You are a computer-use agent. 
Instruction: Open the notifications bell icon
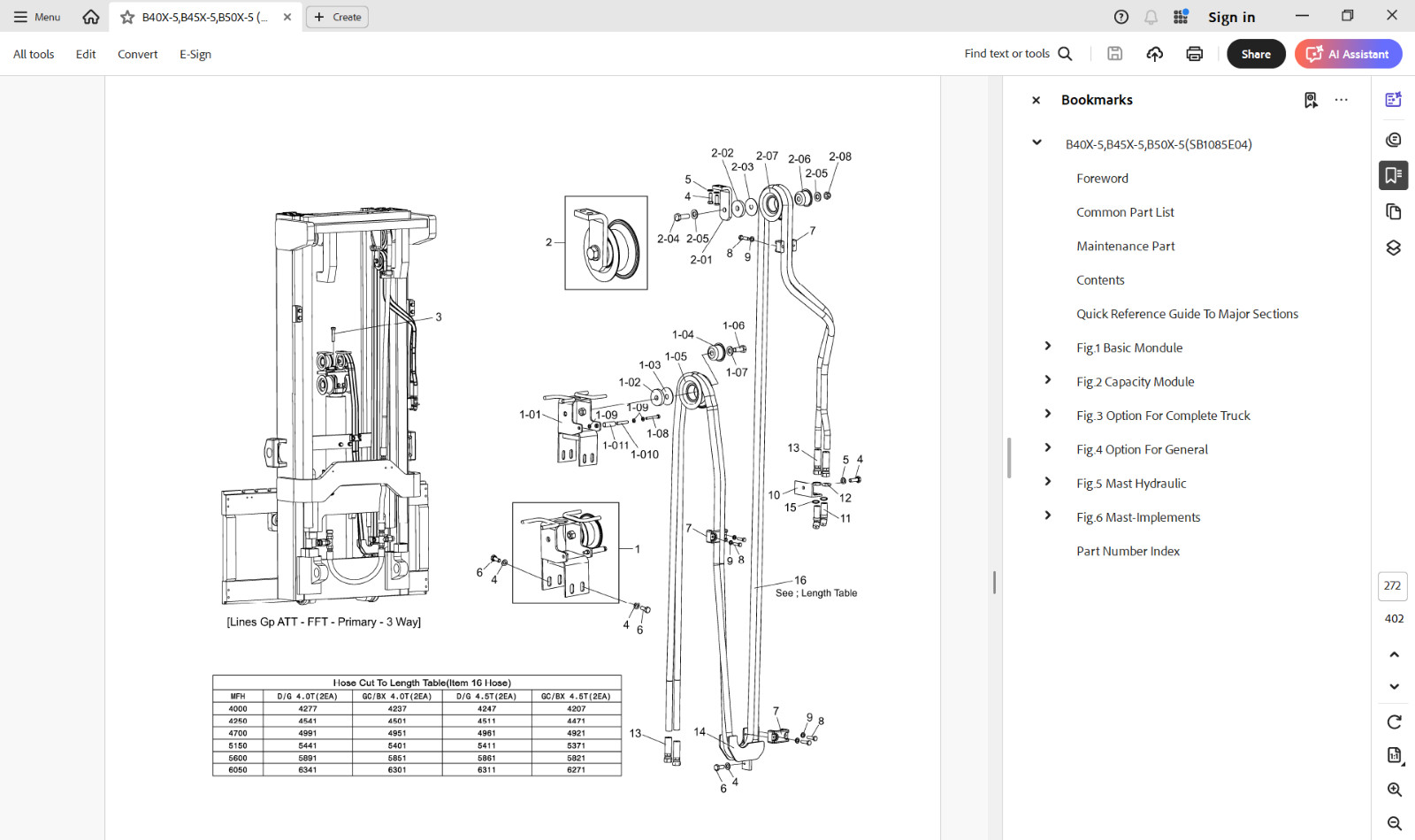pos(1151,17)
